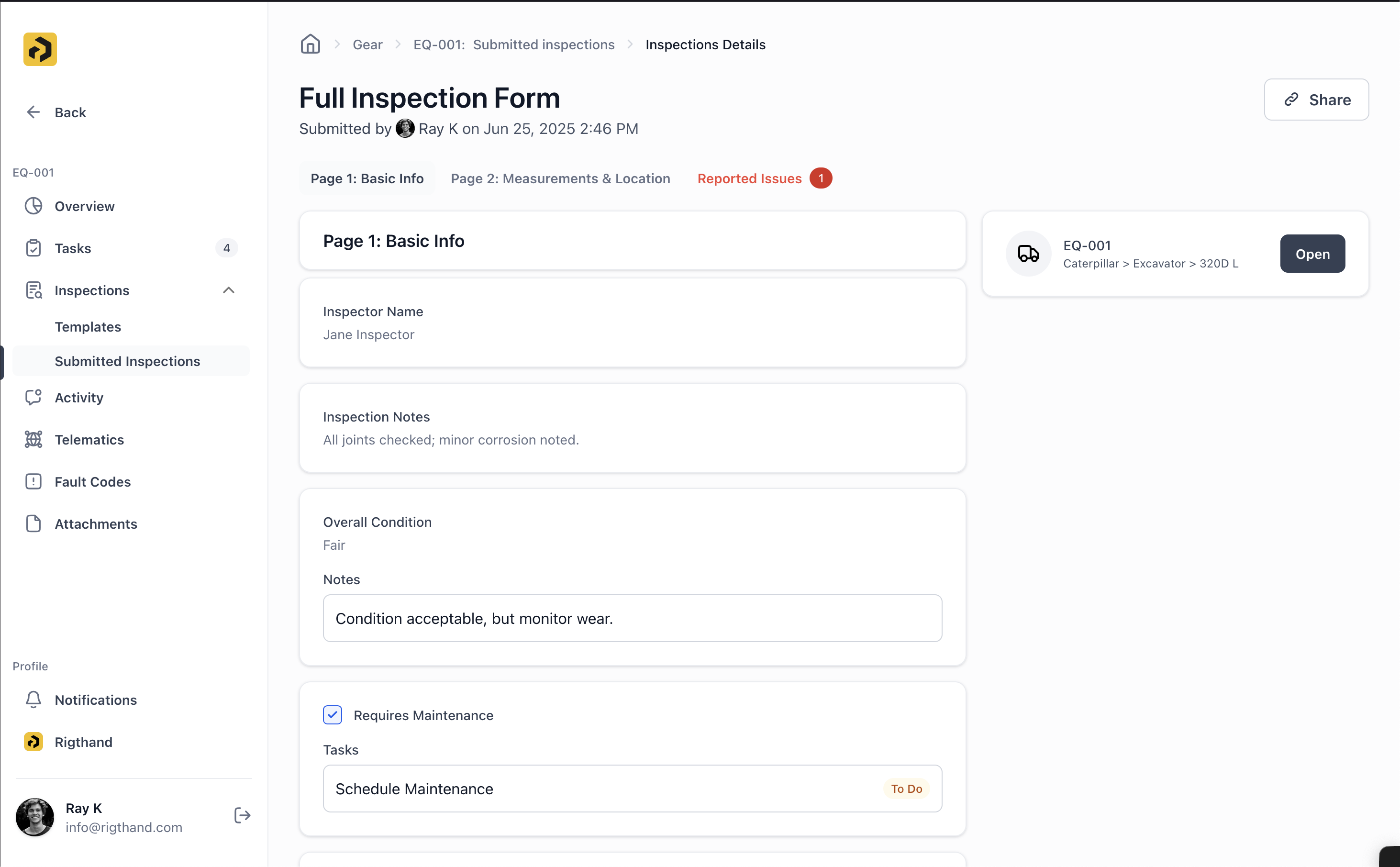The width and height of the screenshot is (1400, 867).
Task: Click the back arrow next to Back
Action: (33, 112)
